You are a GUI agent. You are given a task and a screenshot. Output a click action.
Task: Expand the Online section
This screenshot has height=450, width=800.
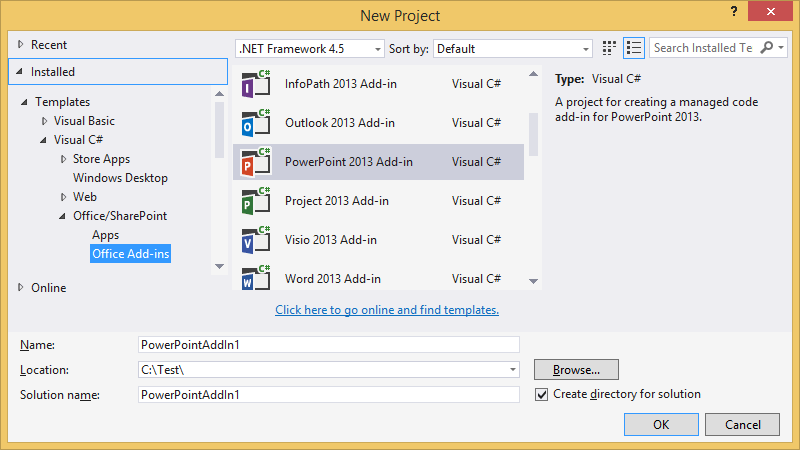[22, 288]
